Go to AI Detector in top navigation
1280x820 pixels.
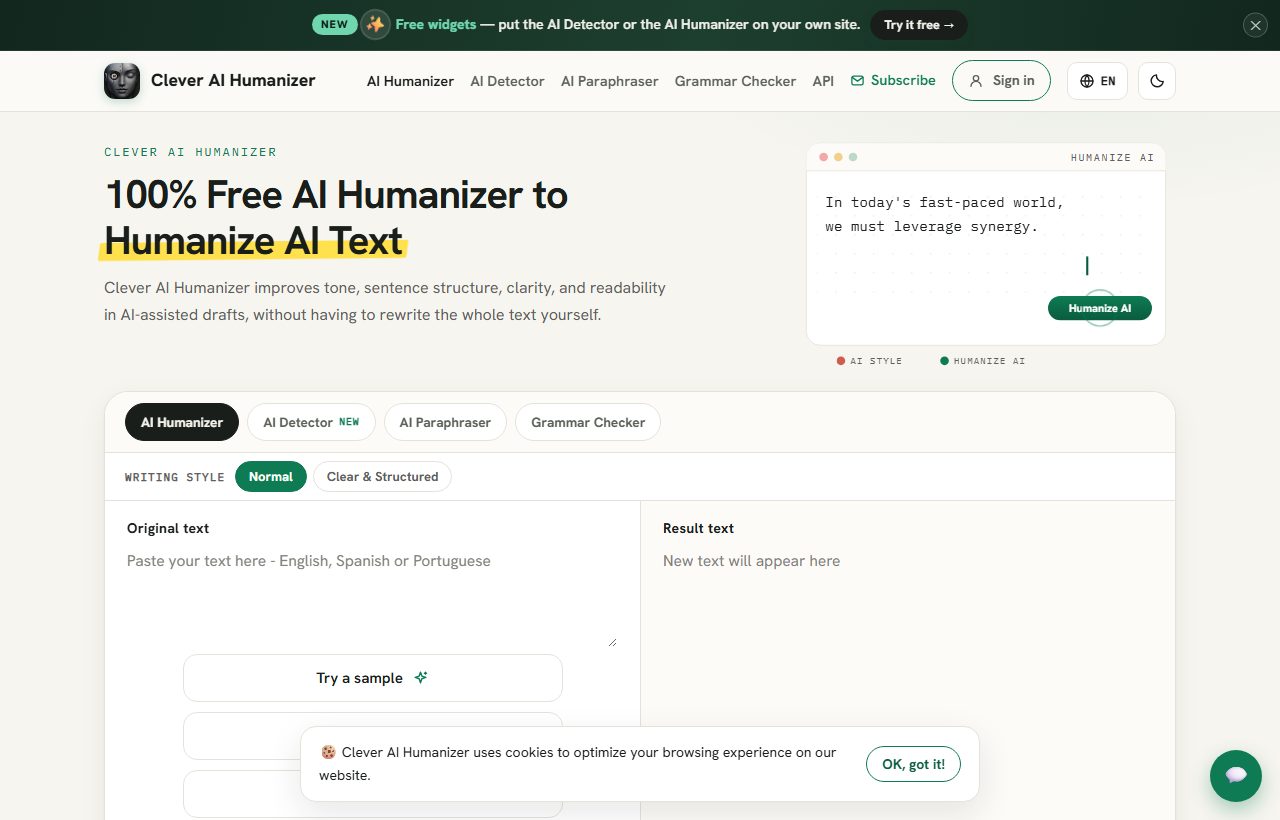click(507, 81)
